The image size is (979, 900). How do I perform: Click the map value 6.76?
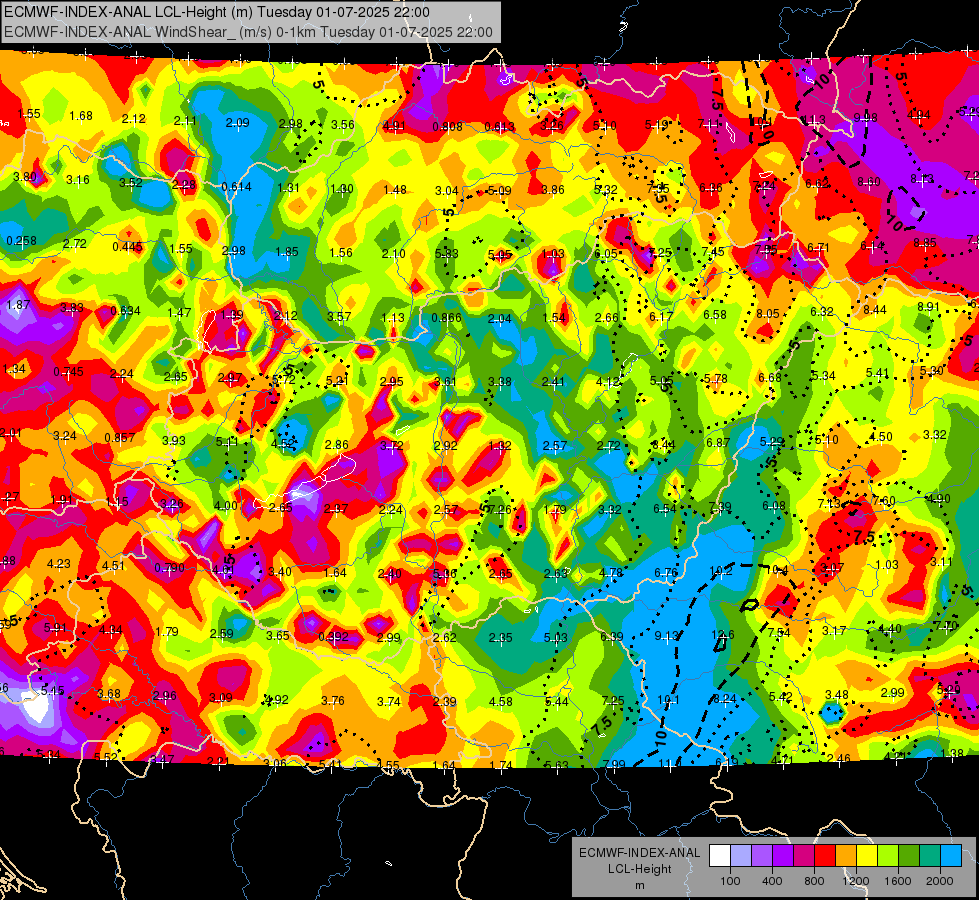[666, 573]
